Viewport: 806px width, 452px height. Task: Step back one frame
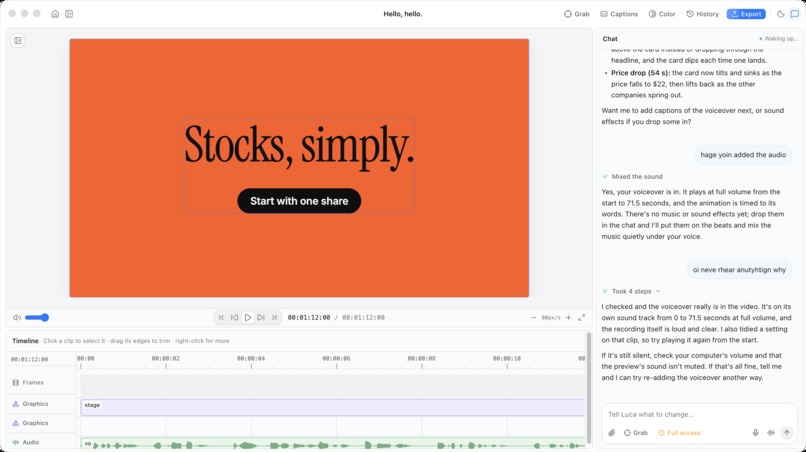[234, 317]
